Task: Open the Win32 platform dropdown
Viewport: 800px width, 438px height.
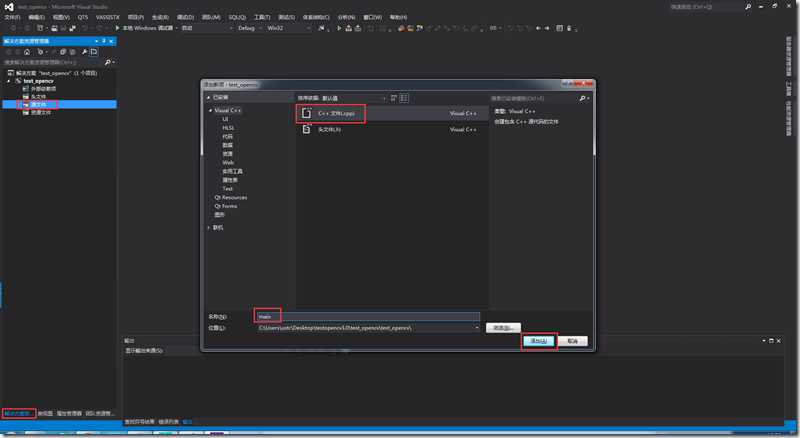Action: tap(288, 28)
